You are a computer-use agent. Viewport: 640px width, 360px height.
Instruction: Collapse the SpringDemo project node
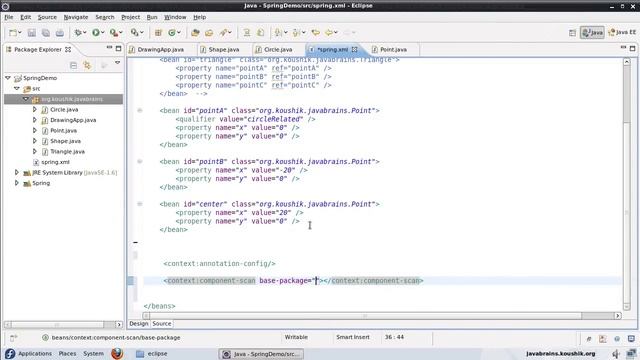[x=8, y=78]
